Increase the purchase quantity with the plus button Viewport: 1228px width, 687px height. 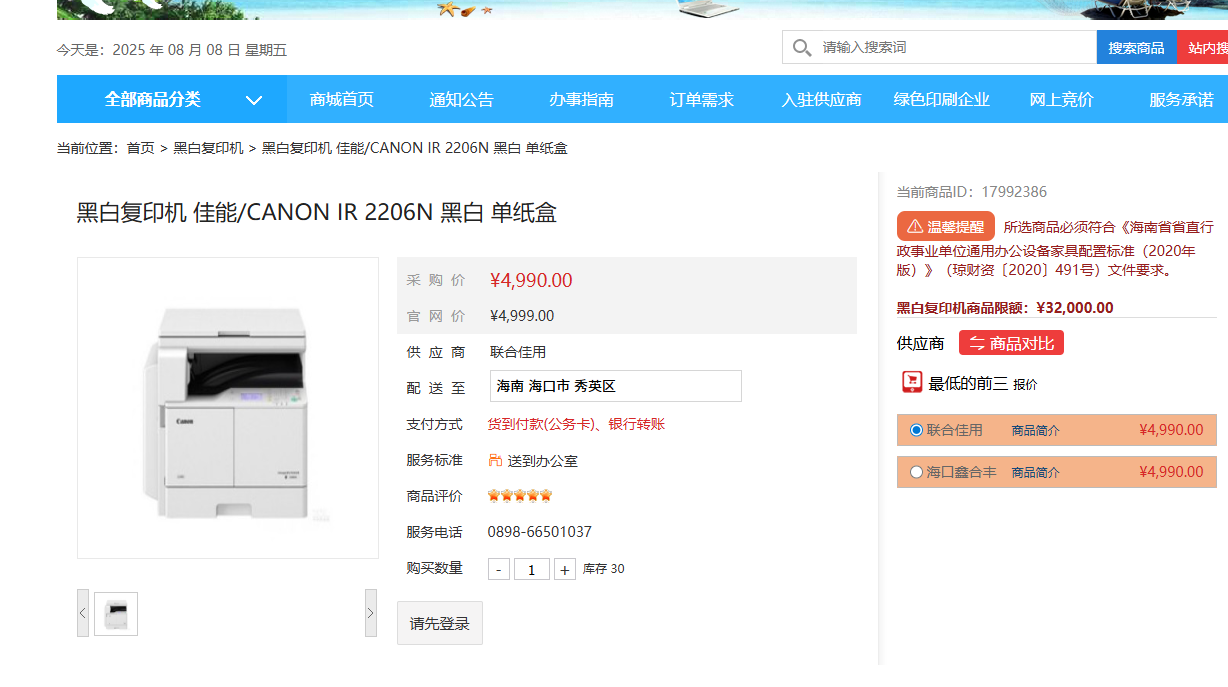pyautogui.click(x=565, y=569)
